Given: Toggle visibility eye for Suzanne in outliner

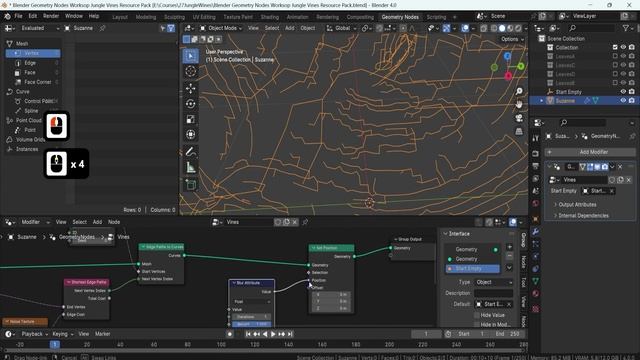Looking at the screenshot, I should click(x=623, y=100).
